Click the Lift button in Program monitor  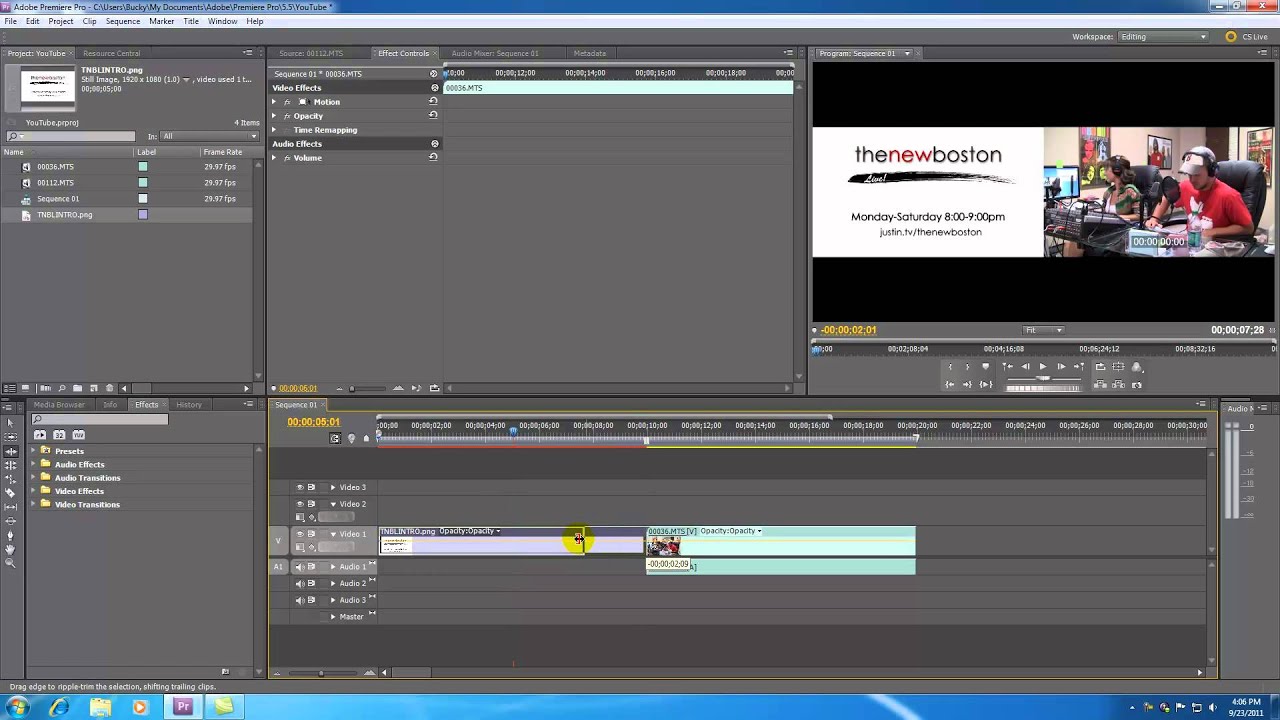(x=1100, y=384)
